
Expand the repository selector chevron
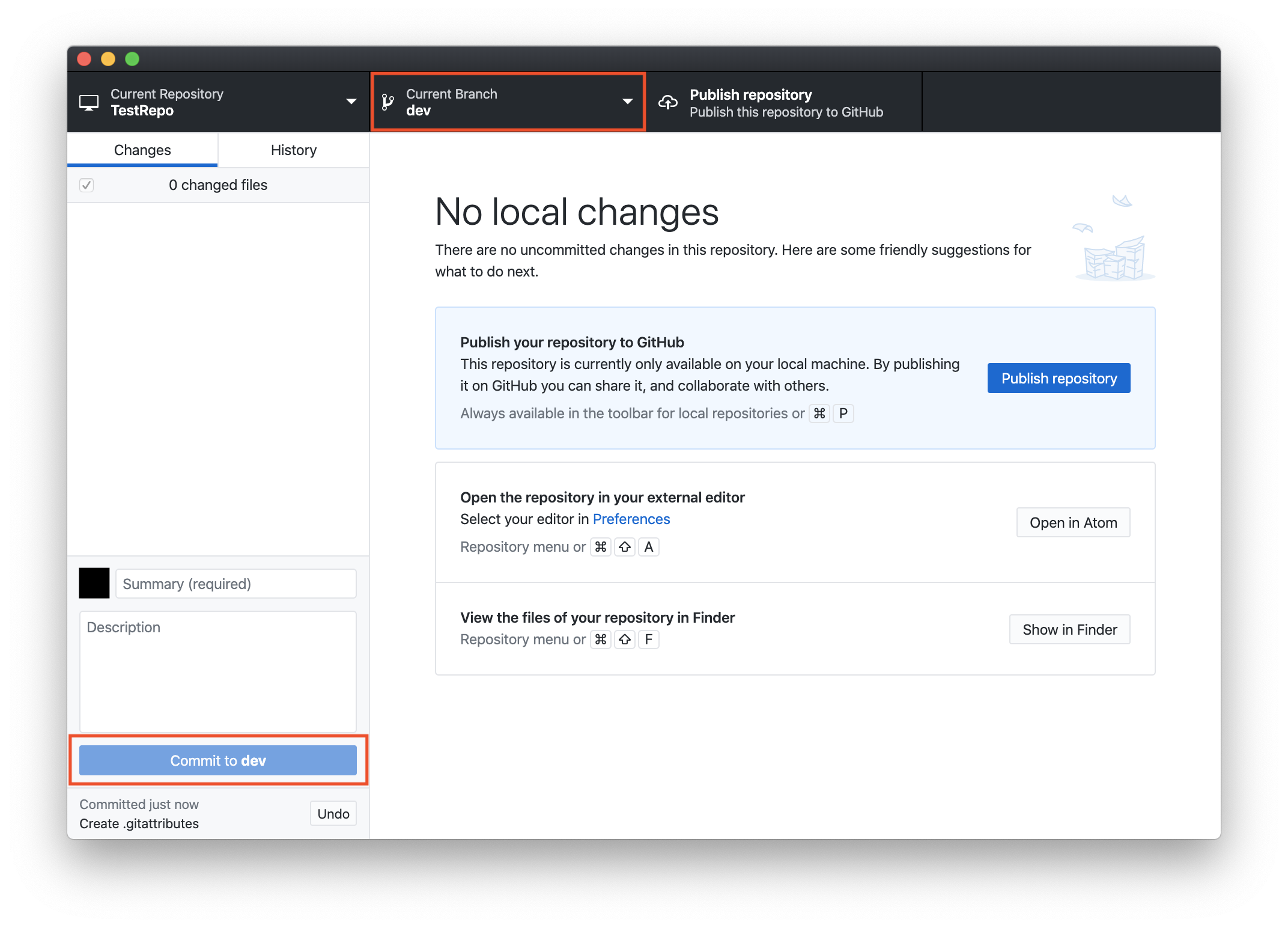[351, 102]
